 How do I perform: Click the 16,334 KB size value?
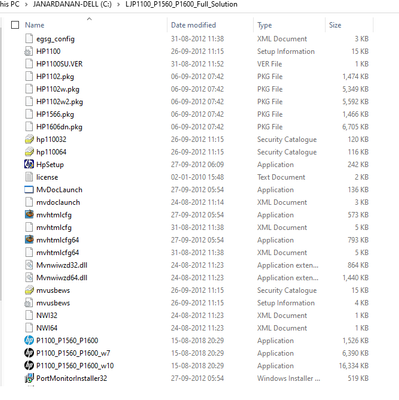pyautogui.click(x=354, y=366)
